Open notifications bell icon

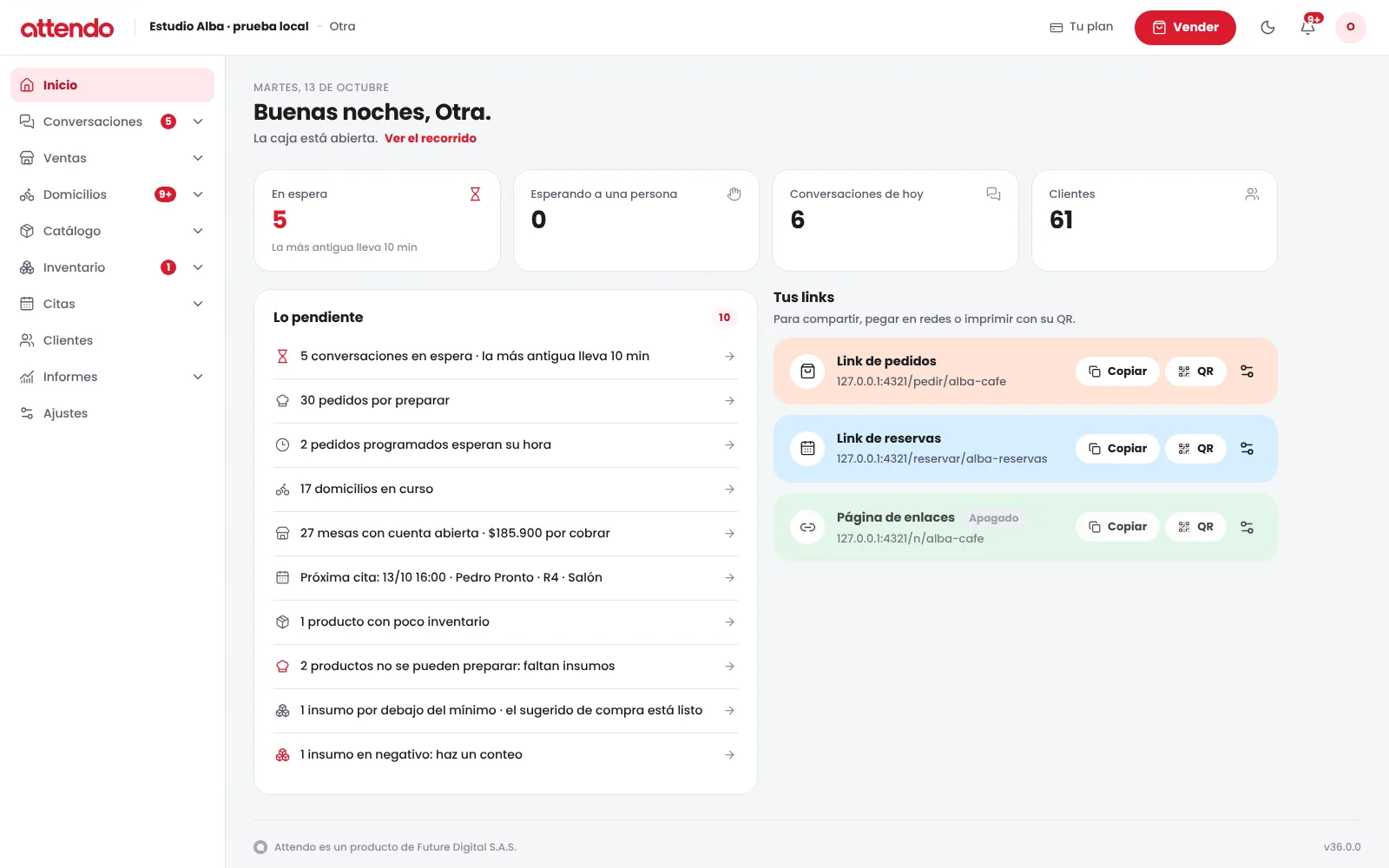pyautogui.click(x=1308, y=27)
